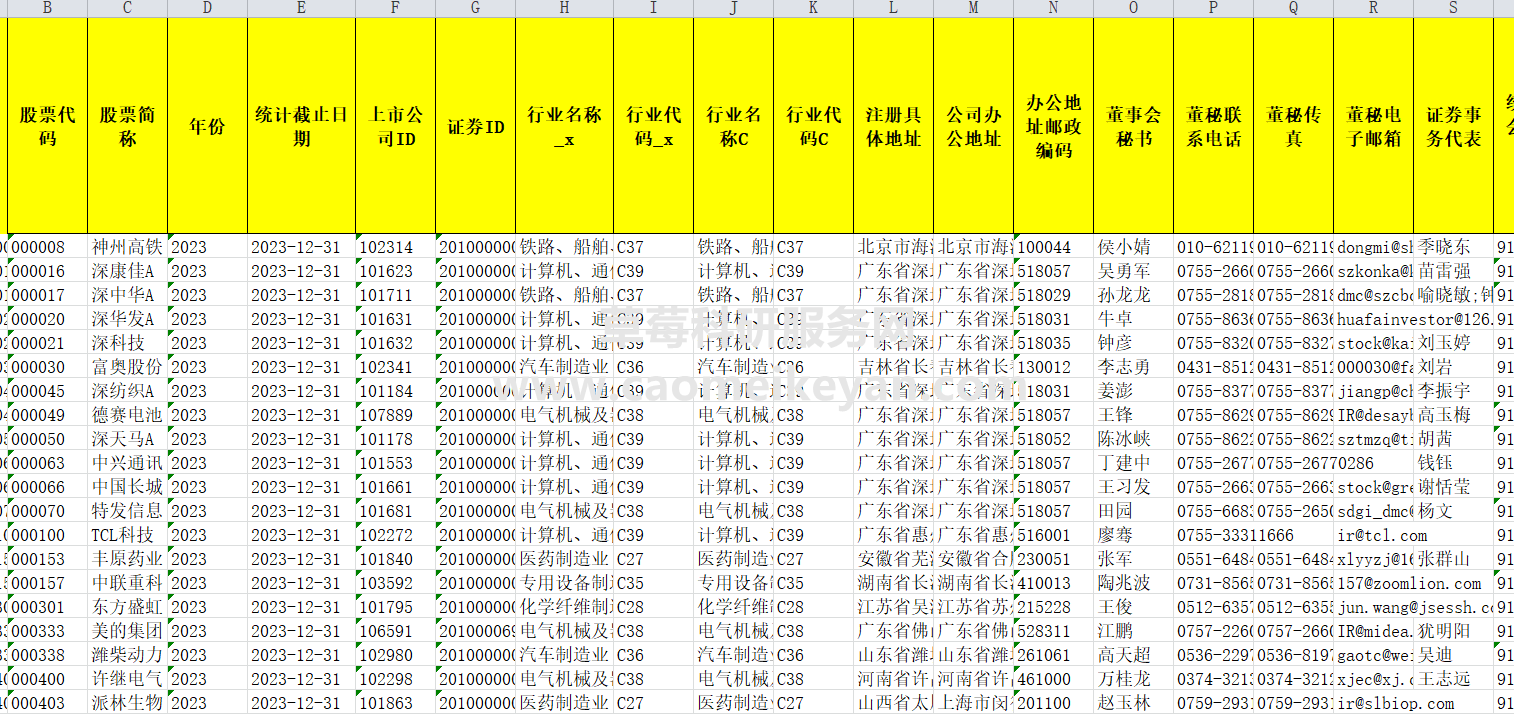
Task: Click the 派林生物 cell
Action: 127,703
